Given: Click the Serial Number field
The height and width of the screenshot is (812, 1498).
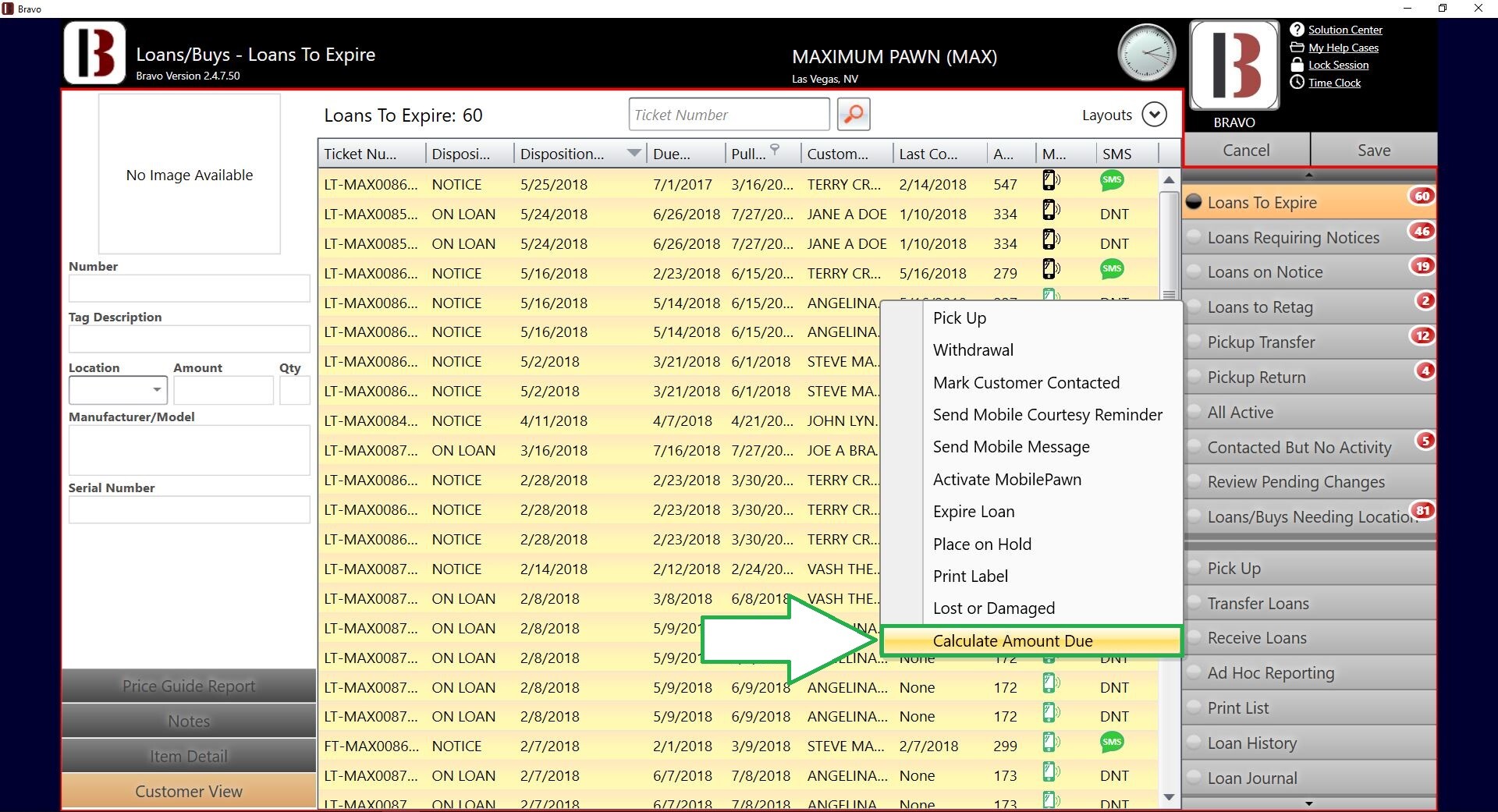Looking at the screenshot, I should click(x=189, y=509).
